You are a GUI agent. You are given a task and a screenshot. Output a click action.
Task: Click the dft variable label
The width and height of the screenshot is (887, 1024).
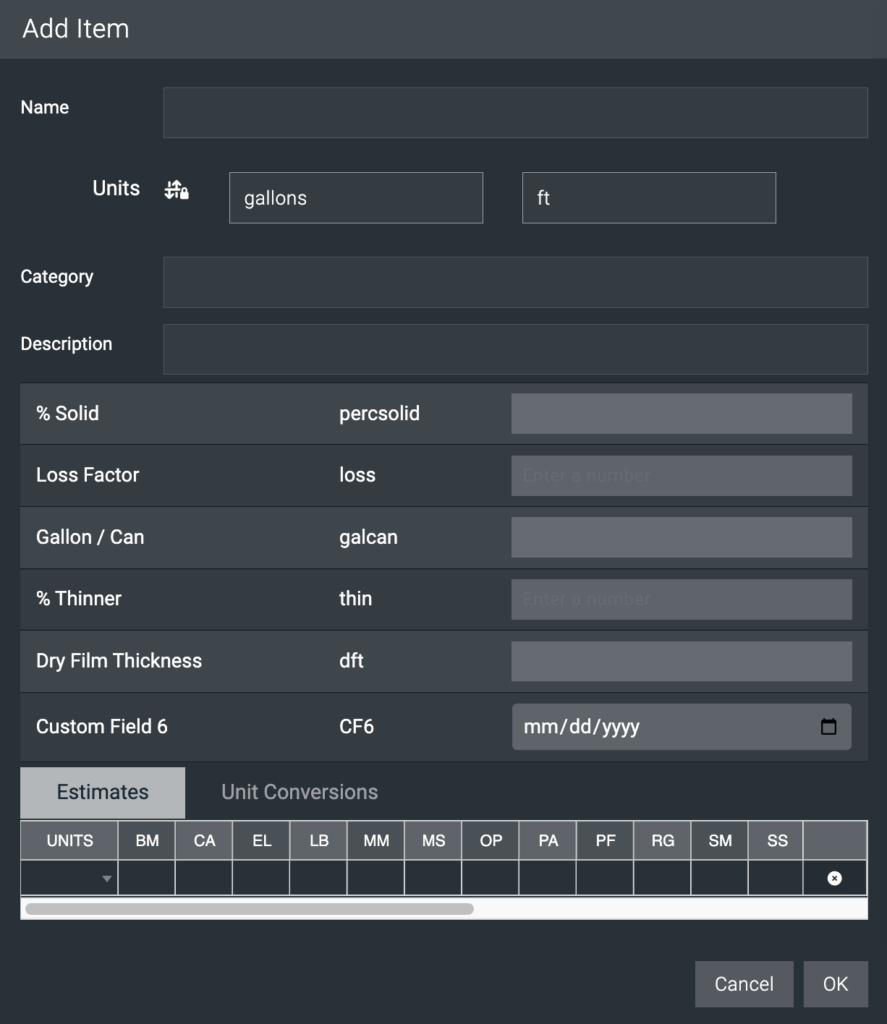pos(351,661)
